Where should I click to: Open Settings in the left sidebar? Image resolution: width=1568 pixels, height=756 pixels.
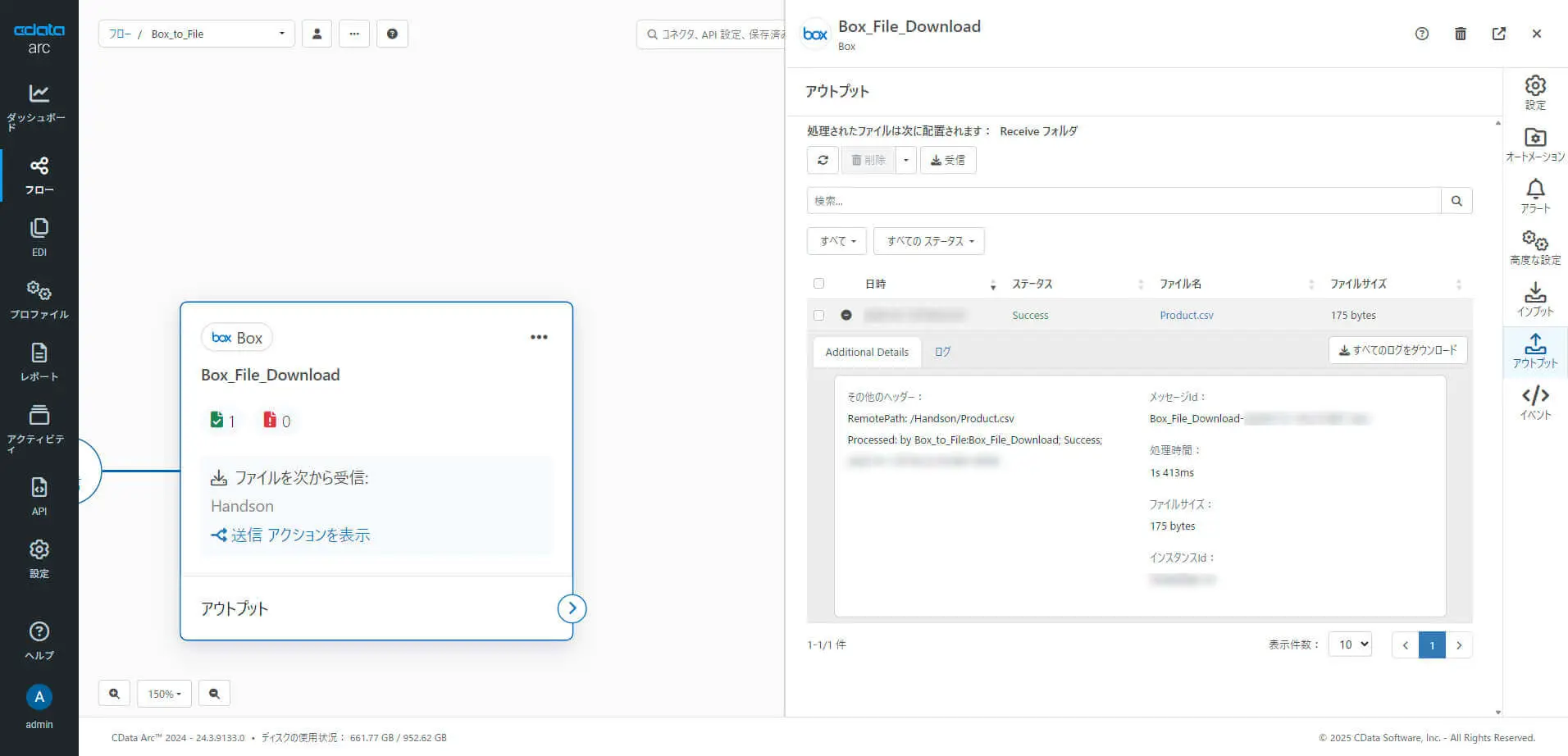coord(39,558)
